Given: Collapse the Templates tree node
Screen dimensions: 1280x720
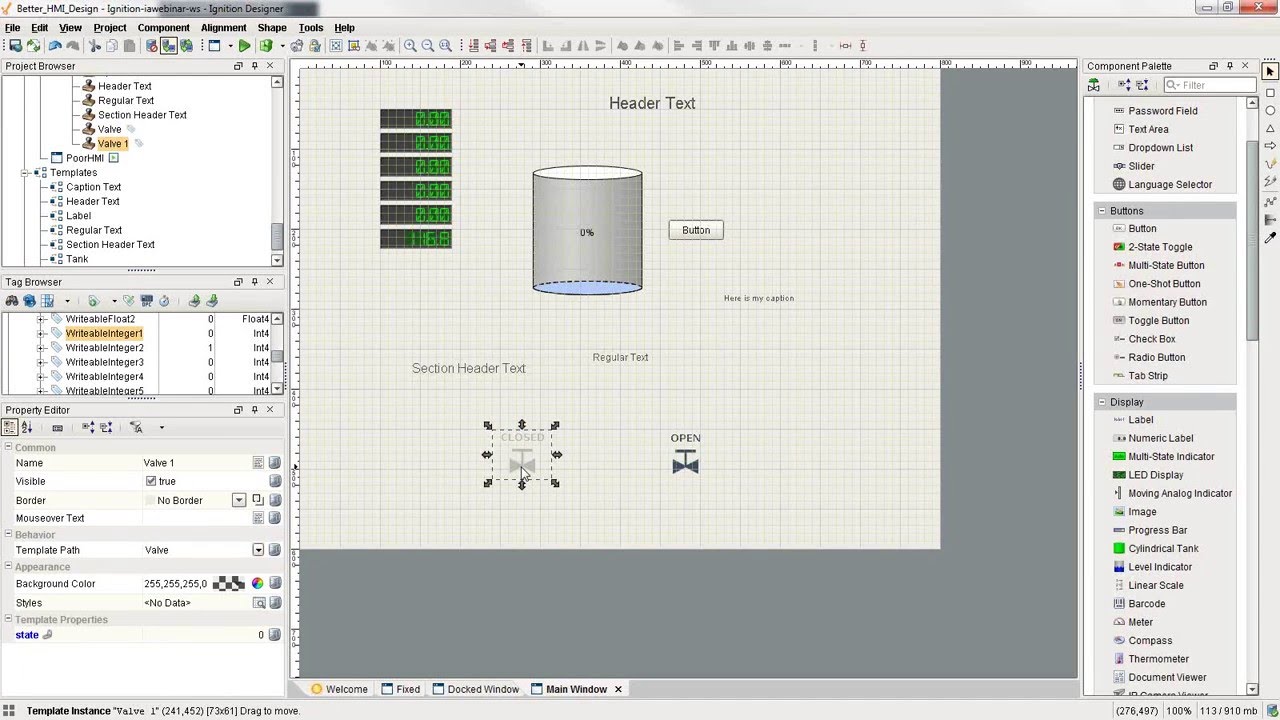Looking at the screenshot, I should 25,173.
